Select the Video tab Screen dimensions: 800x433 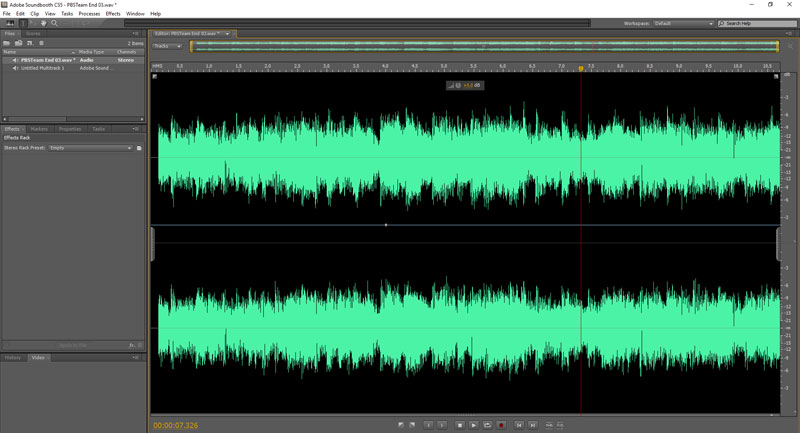pyautogui.click(x=38, y=358)
